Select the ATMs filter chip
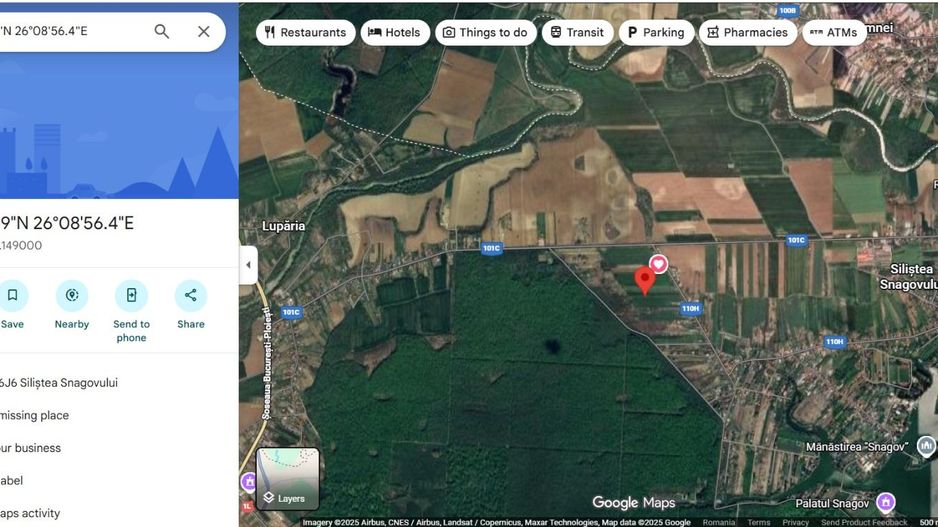 pos(834,32)
